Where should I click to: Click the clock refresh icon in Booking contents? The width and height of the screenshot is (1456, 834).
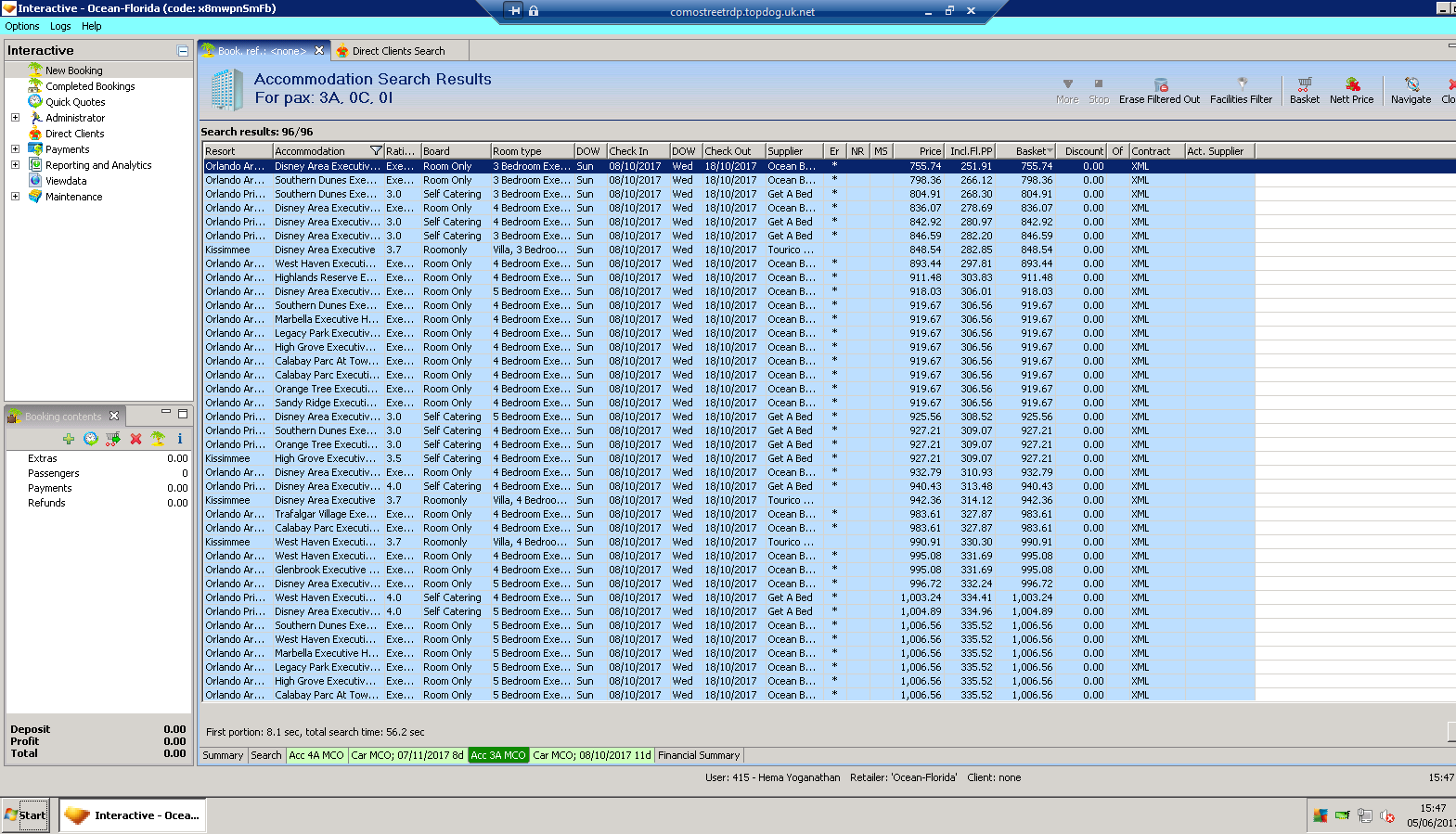pyautogui.click(x=91, y=439)
